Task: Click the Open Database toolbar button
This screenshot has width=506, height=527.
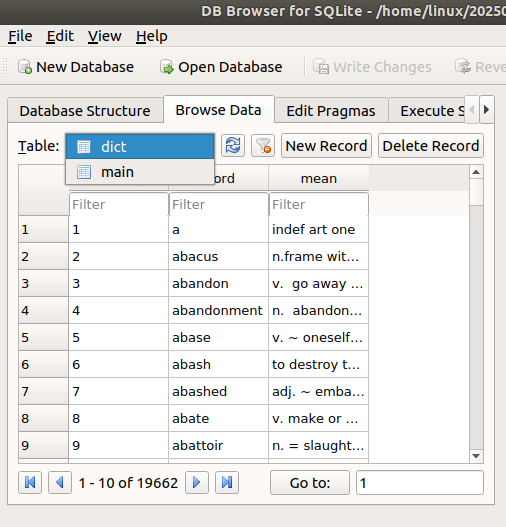Action: pos(221,67)
